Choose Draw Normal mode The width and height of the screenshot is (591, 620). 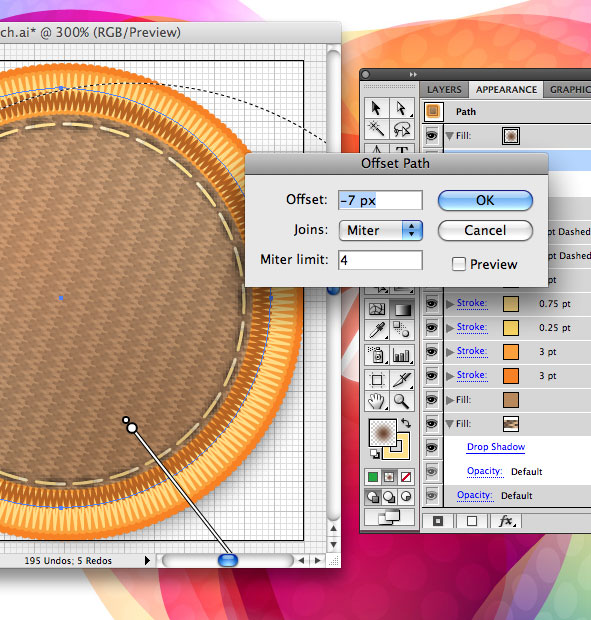click(x=372, y=497)
